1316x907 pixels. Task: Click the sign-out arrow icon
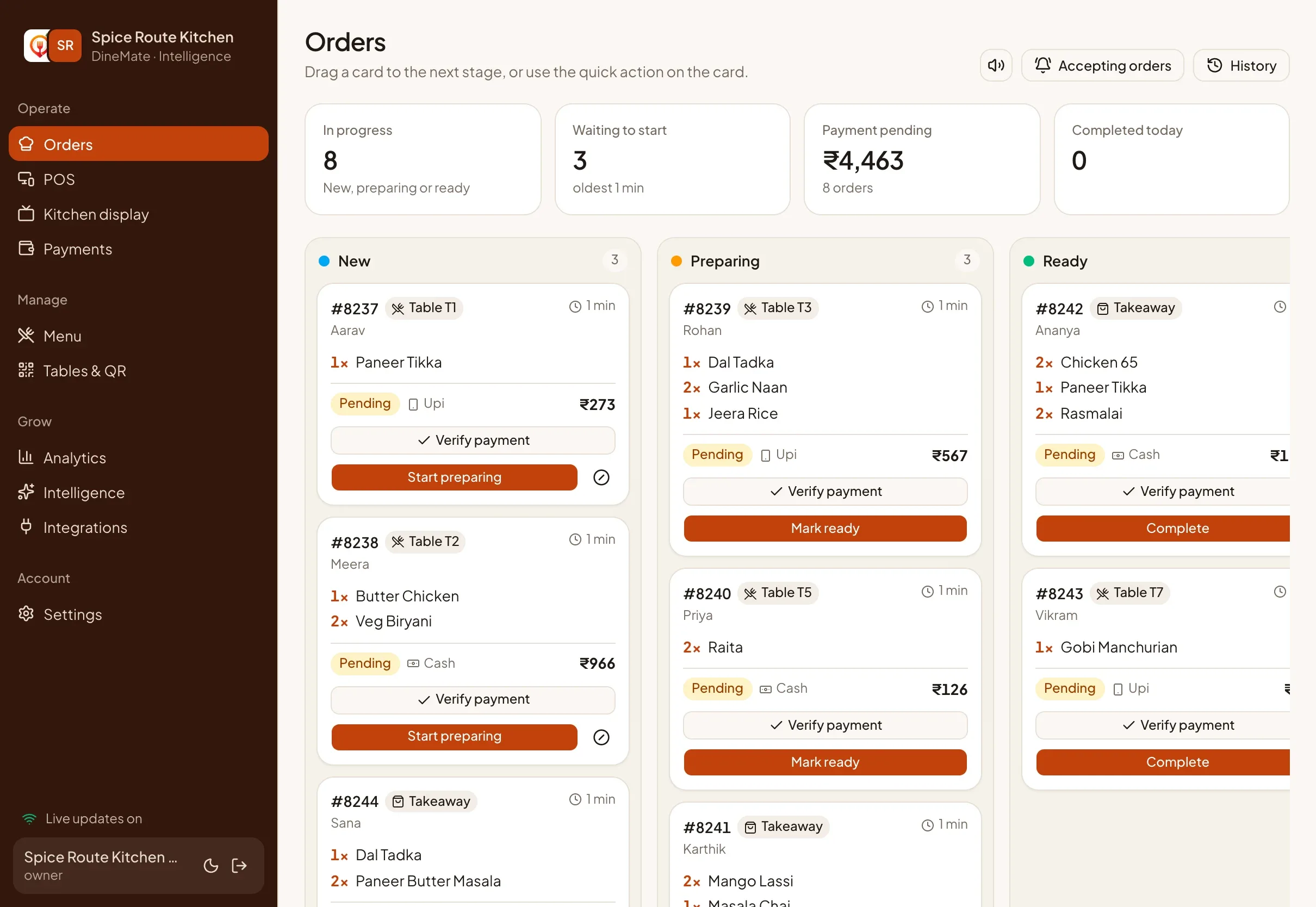pos(239,866)
